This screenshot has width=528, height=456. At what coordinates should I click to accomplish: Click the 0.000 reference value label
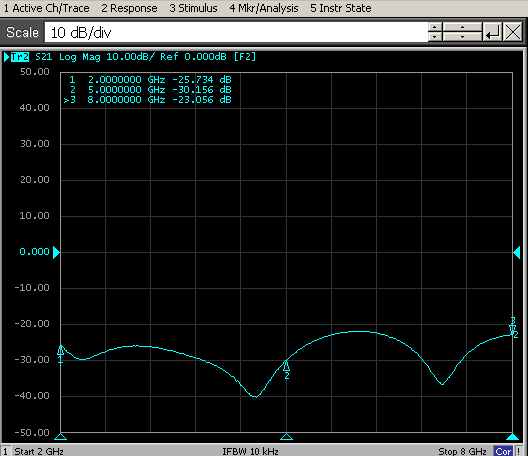pyautogui.click(x=34, y=252)
